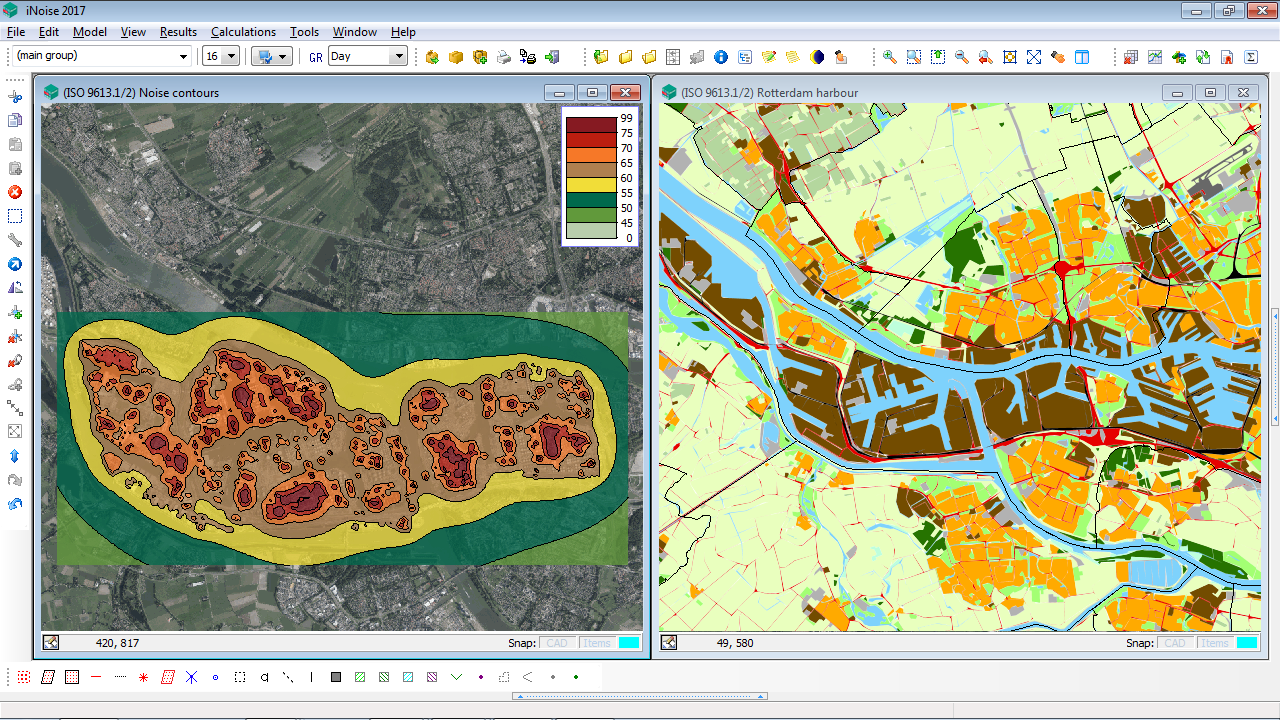Click the status icon button in Rotterdam harbour window

click(x=669, y=643)
